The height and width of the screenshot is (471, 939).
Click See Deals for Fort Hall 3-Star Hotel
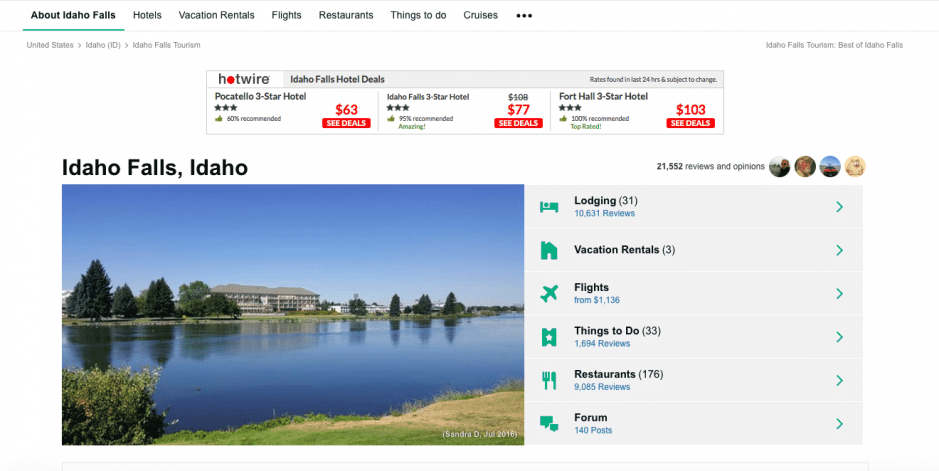(690, 123)
